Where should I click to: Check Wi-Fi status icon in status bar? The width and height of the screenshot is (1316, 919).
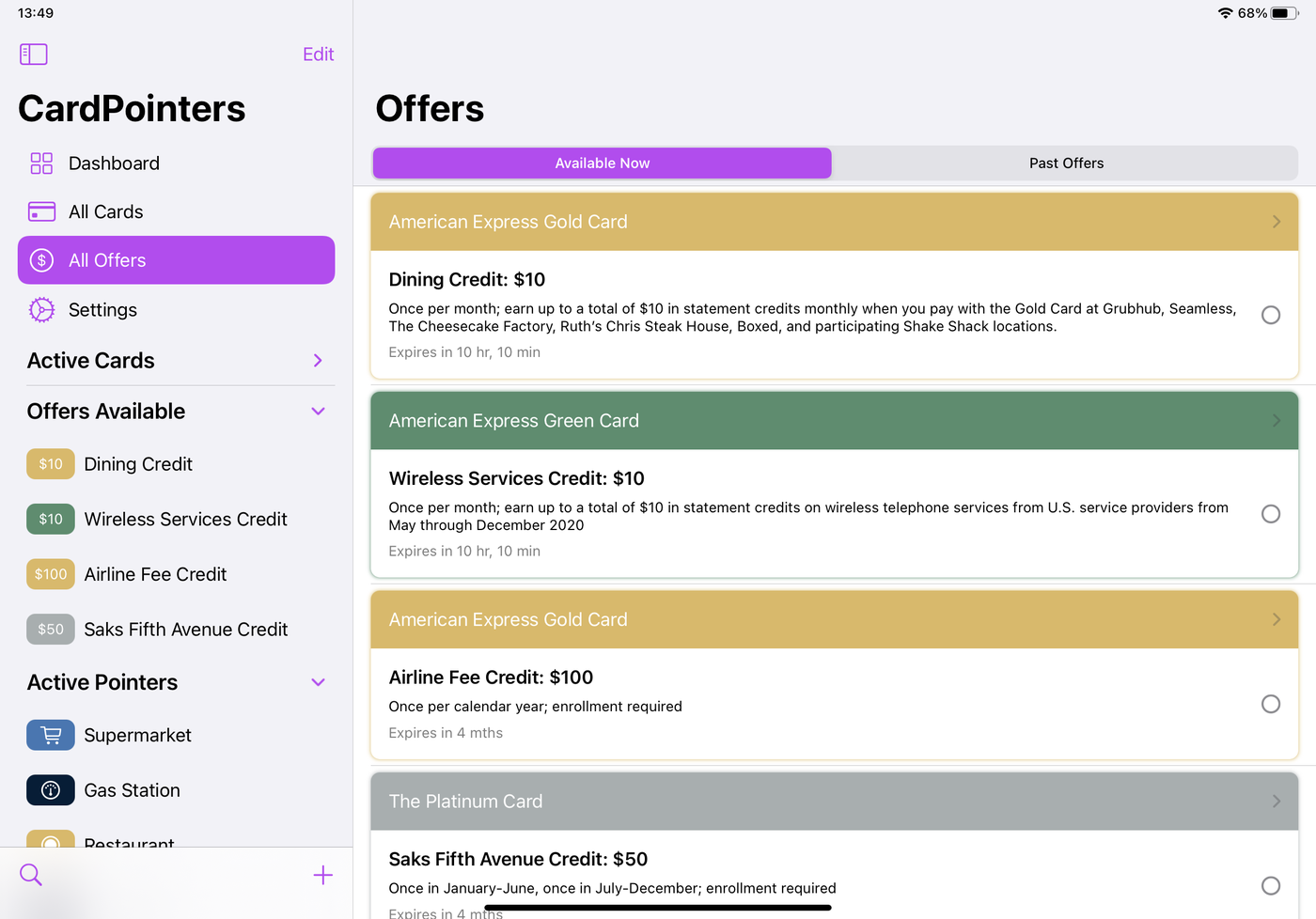coord(1225,13)
